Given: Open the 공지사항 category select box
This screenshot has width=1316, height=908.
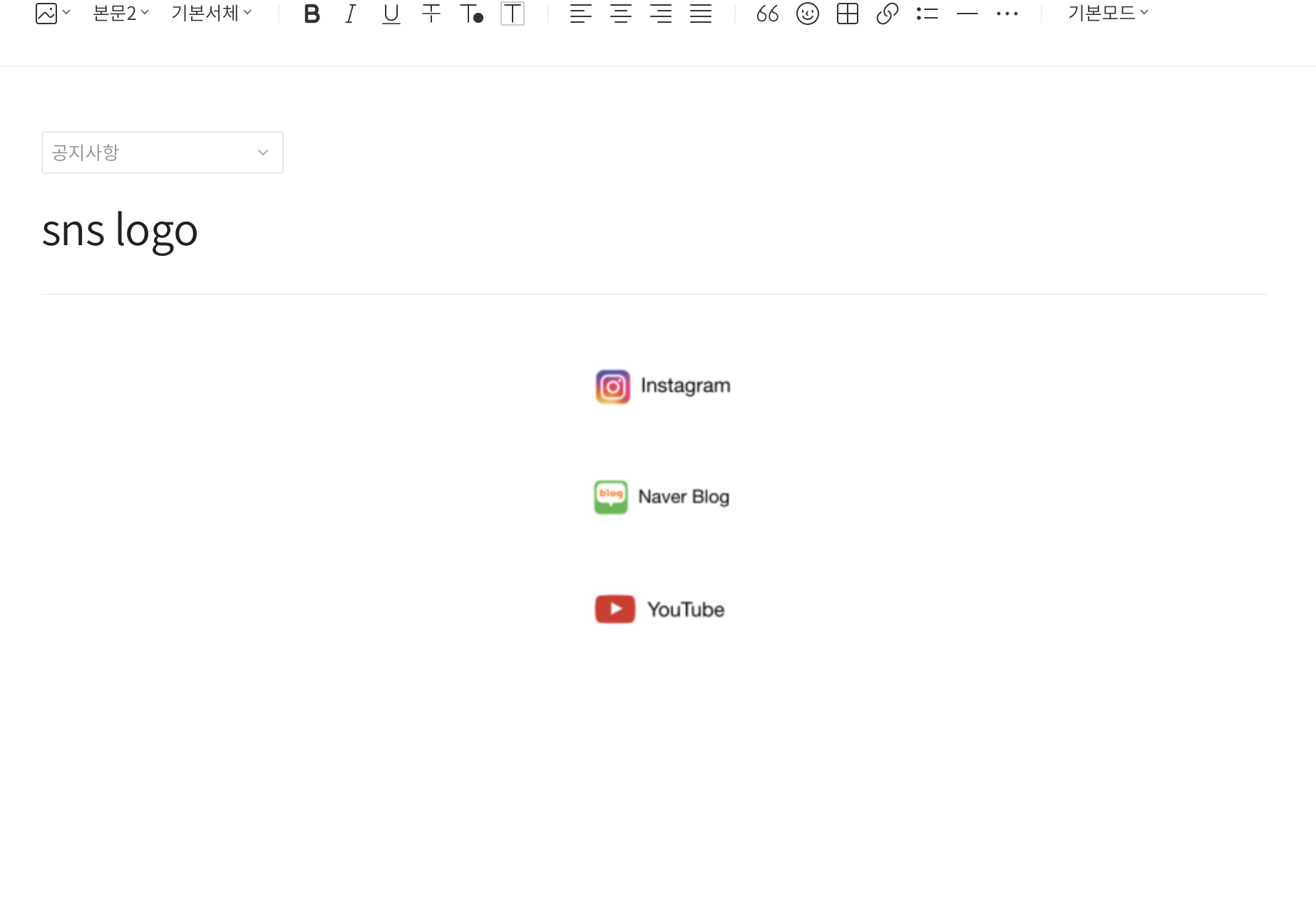Looking at the screenshot, I should click(x=163, y=153).
